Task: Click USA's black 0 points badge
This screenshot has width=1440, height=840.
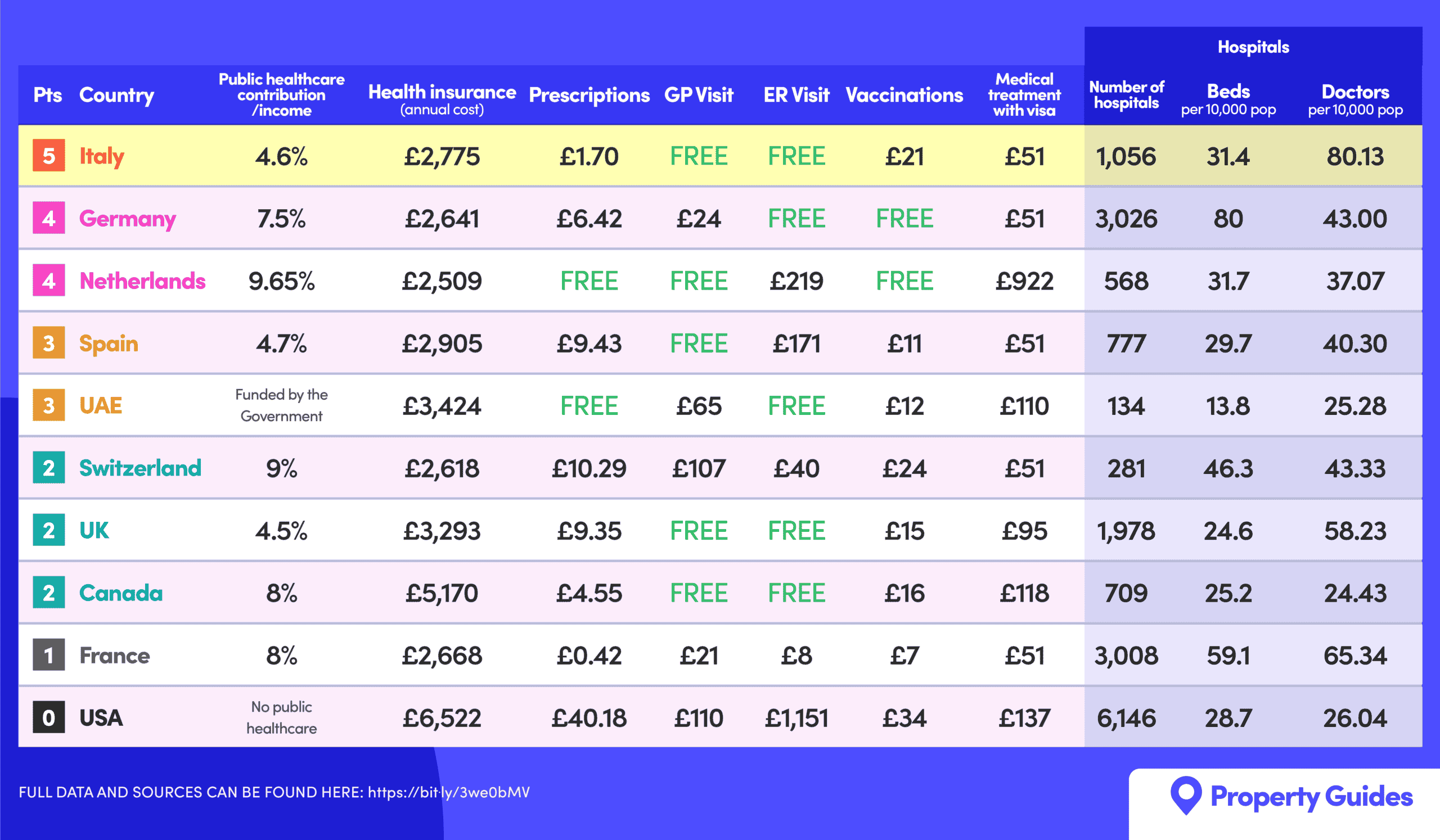Action: tap(48, 717)
